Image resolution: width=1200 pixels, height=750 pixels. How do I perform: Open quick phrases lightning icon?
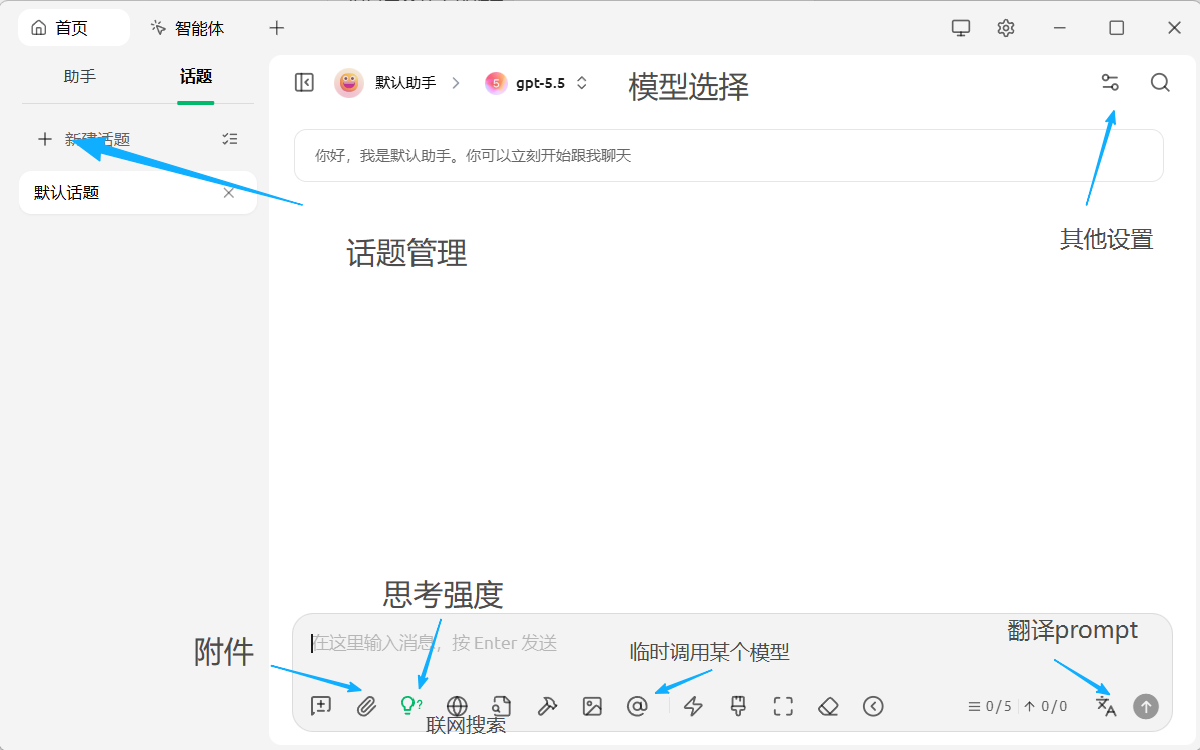pyautogui.click(x=693, y=706)
